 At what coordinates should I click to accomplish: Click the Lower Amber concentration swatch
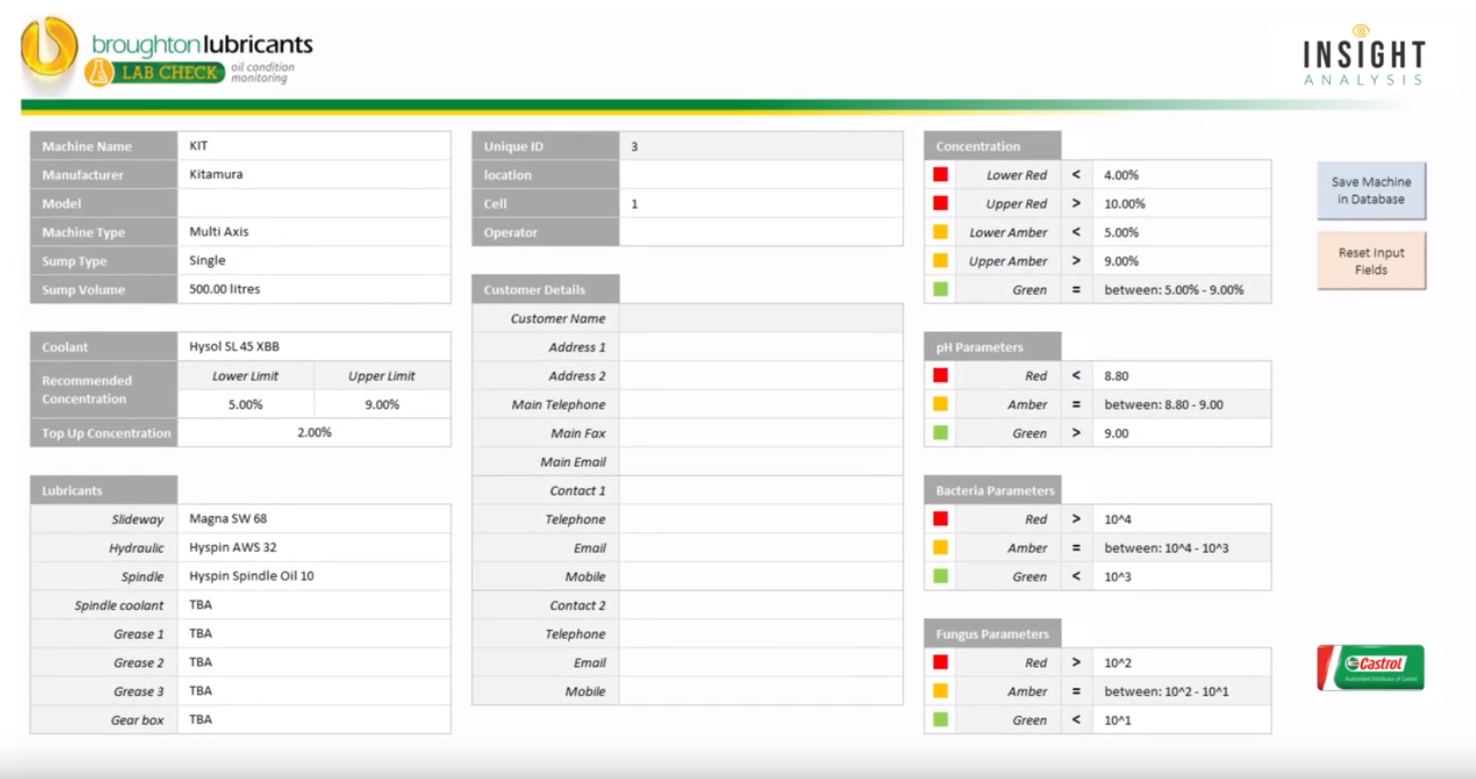[x=940, y=232]
